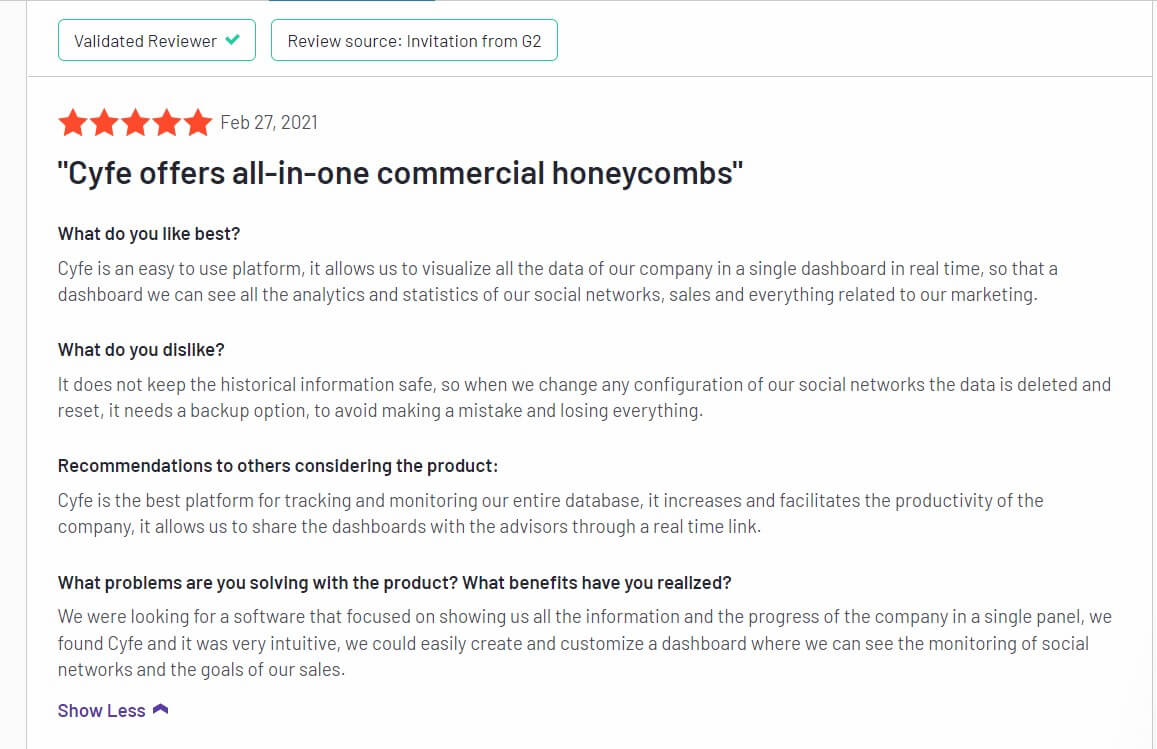The image size is (1157, 749).
Task: Click the paragraph about tracking entire database
Action: tap(550, 514)
